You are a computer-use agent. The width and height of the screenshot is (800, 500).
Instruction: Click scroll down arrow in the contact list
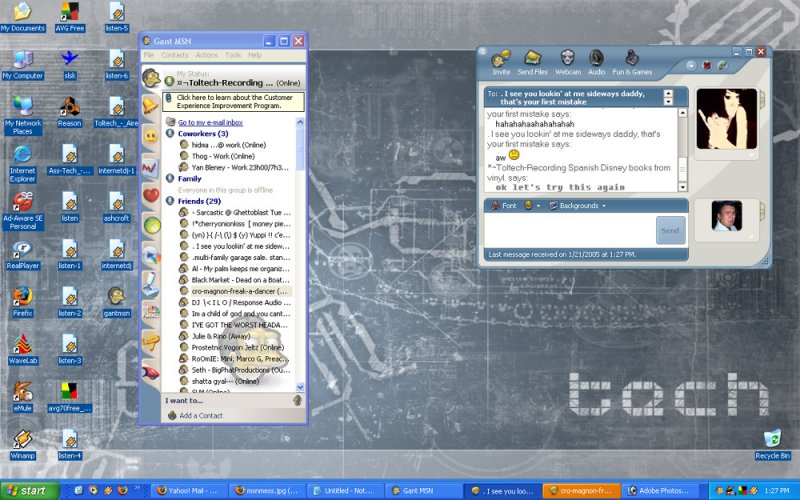[x=300, y=387]
